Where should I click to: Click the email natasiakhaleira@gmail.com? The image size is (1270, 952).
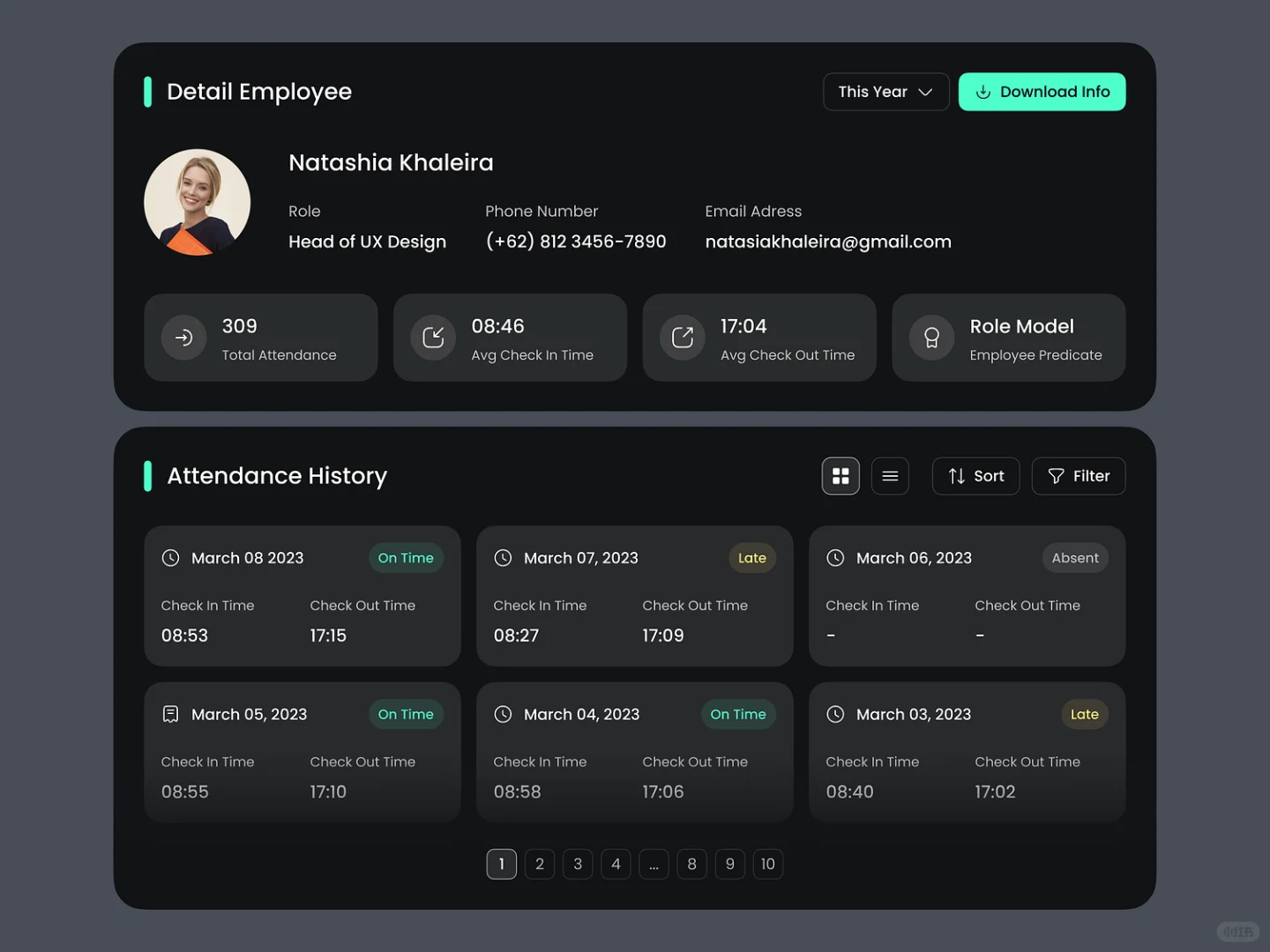[828, 242]
